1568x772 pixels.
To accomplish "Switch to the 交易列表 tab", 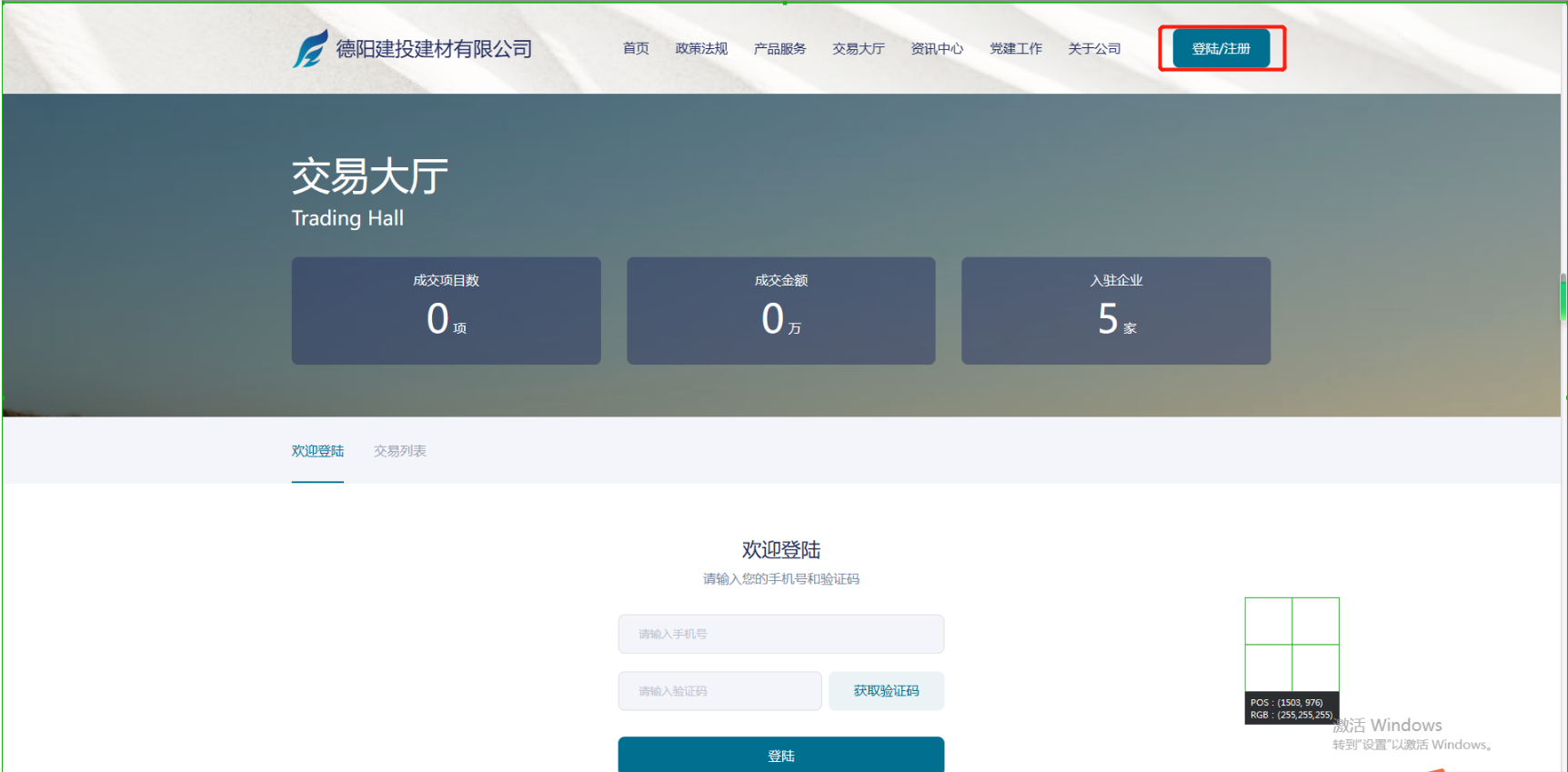I will coord(399,451).
